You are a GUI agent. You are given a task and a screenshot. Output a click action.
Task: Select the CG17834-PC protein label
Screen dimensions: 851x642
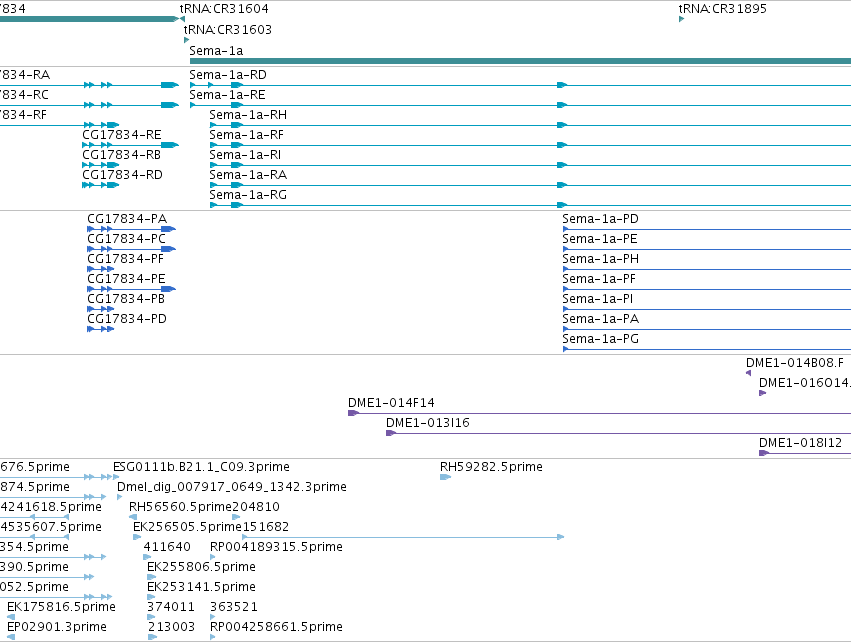pyautogui.click(x=126, y=239)
